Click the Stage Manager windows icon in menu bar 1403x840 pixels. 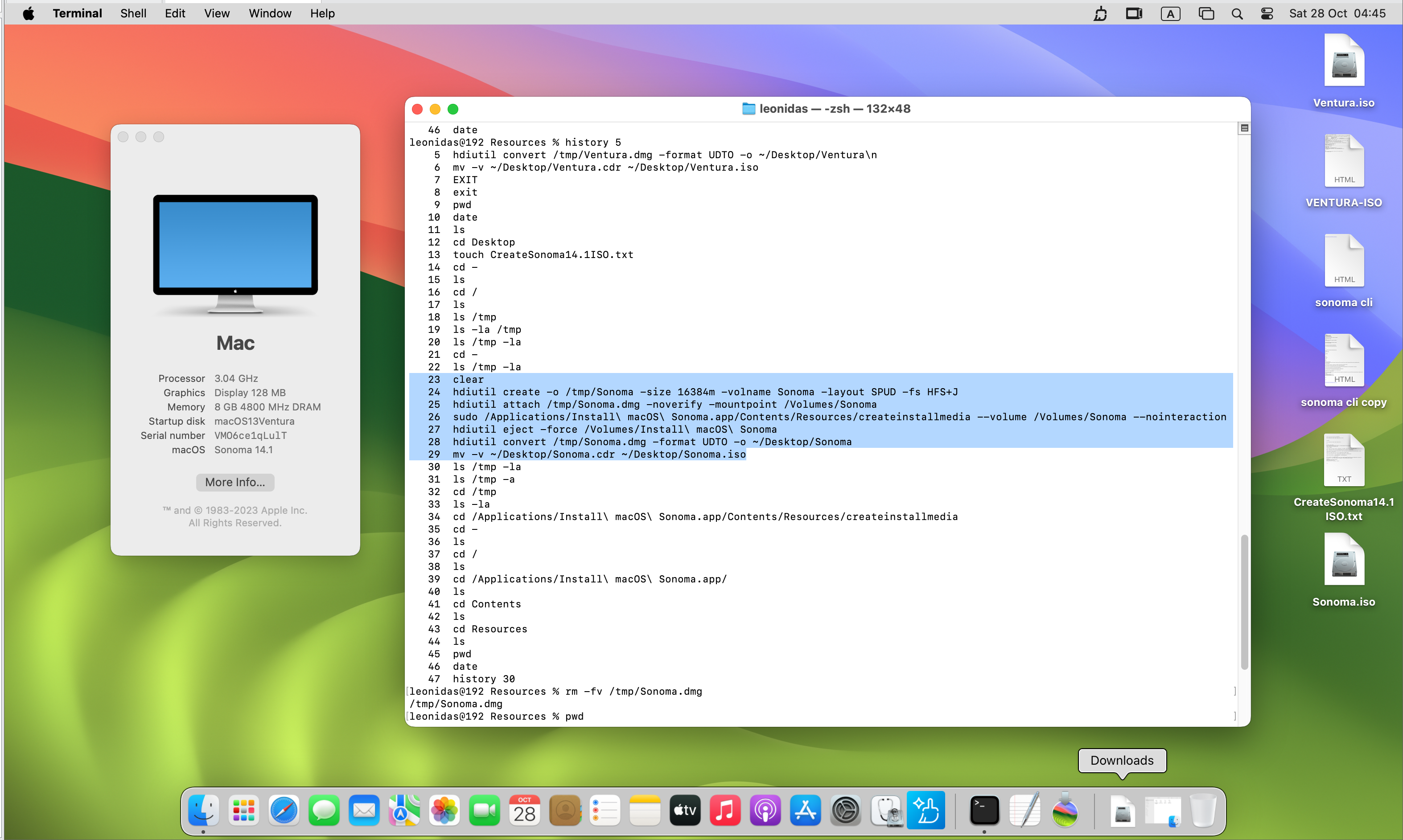click(x=1206, y=13)
